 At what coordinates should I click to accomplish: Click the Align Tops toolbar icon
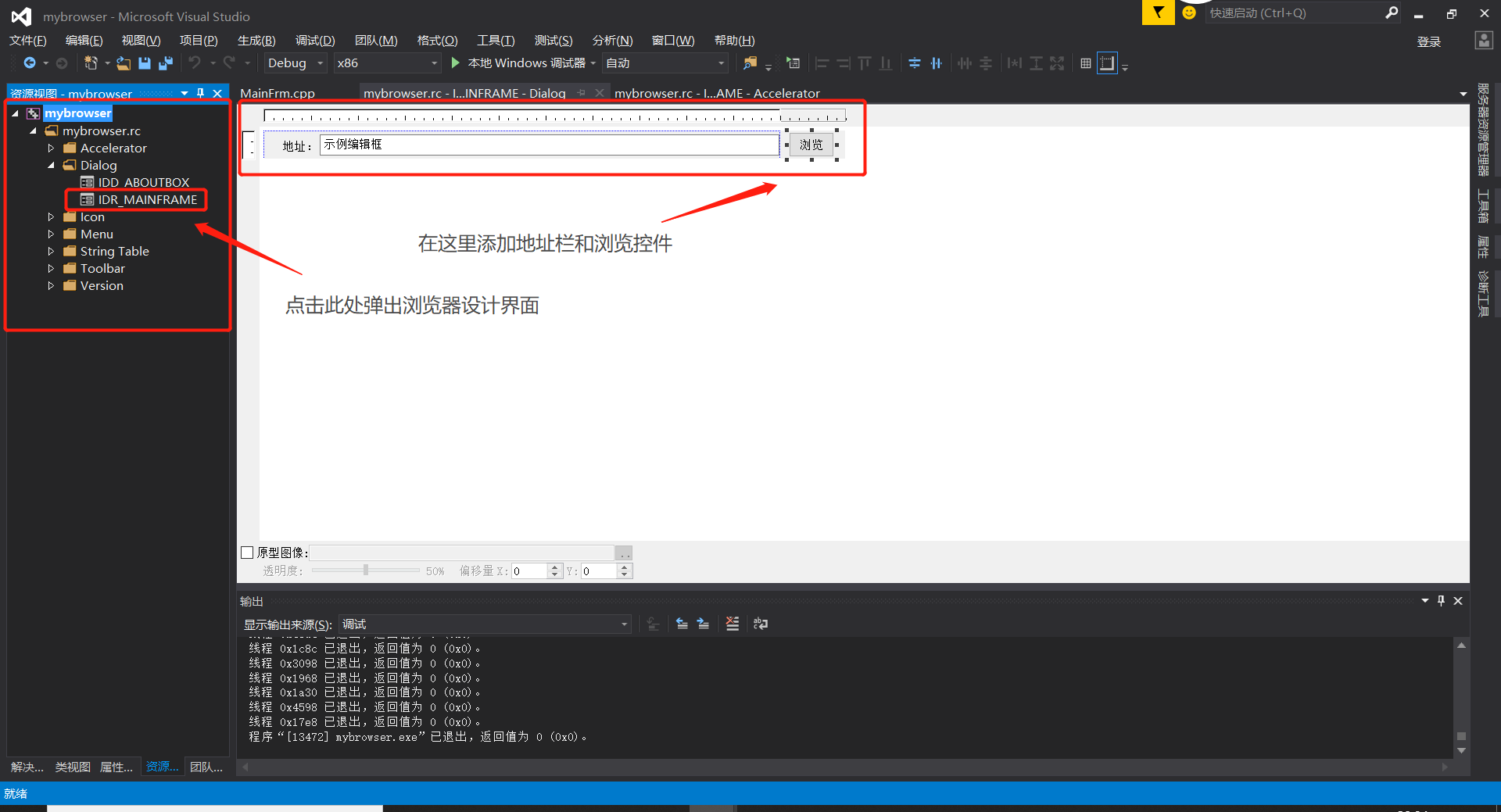[864, 63]
